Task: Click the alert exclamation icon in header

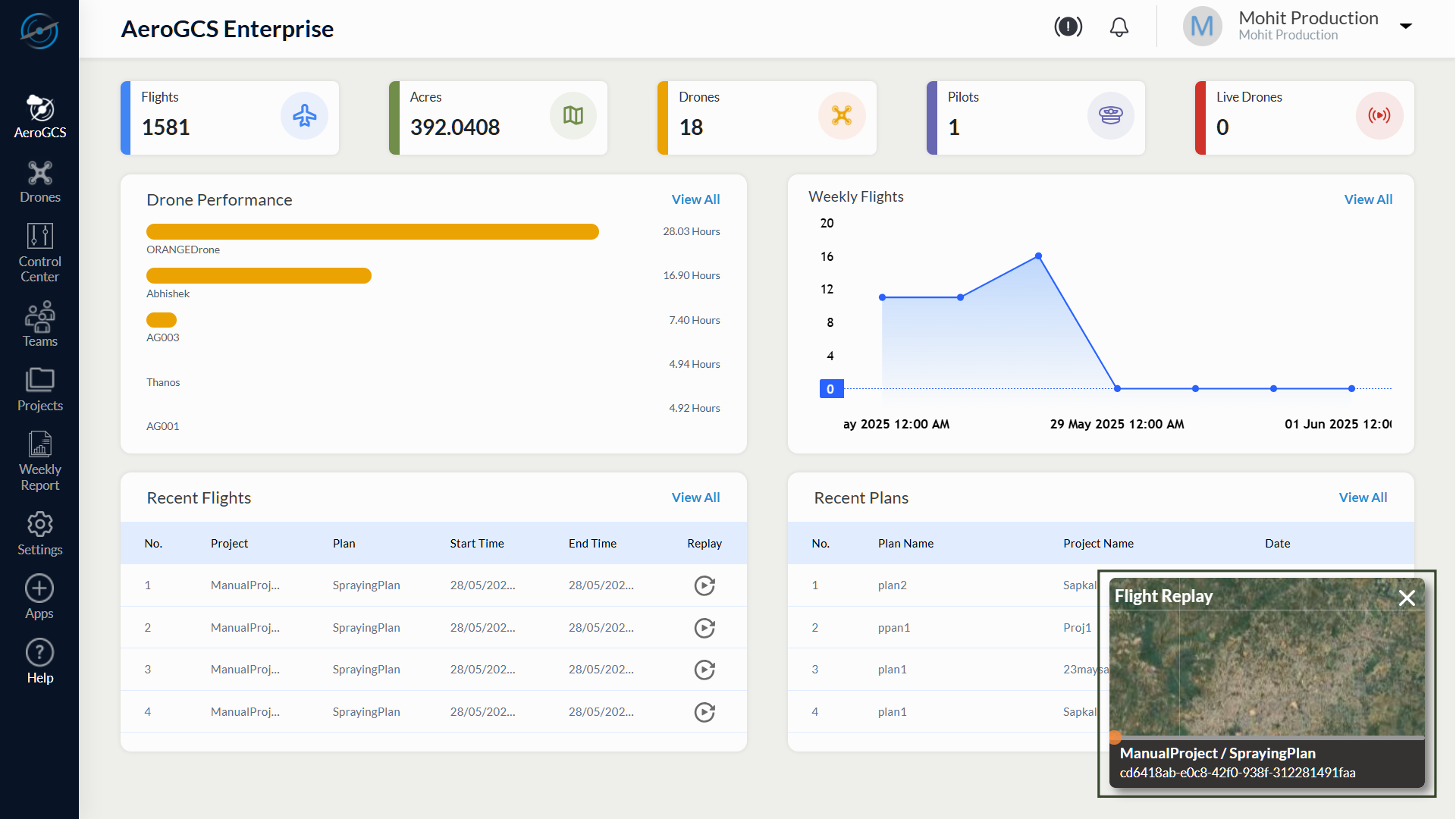Action: pos(1068,27)
